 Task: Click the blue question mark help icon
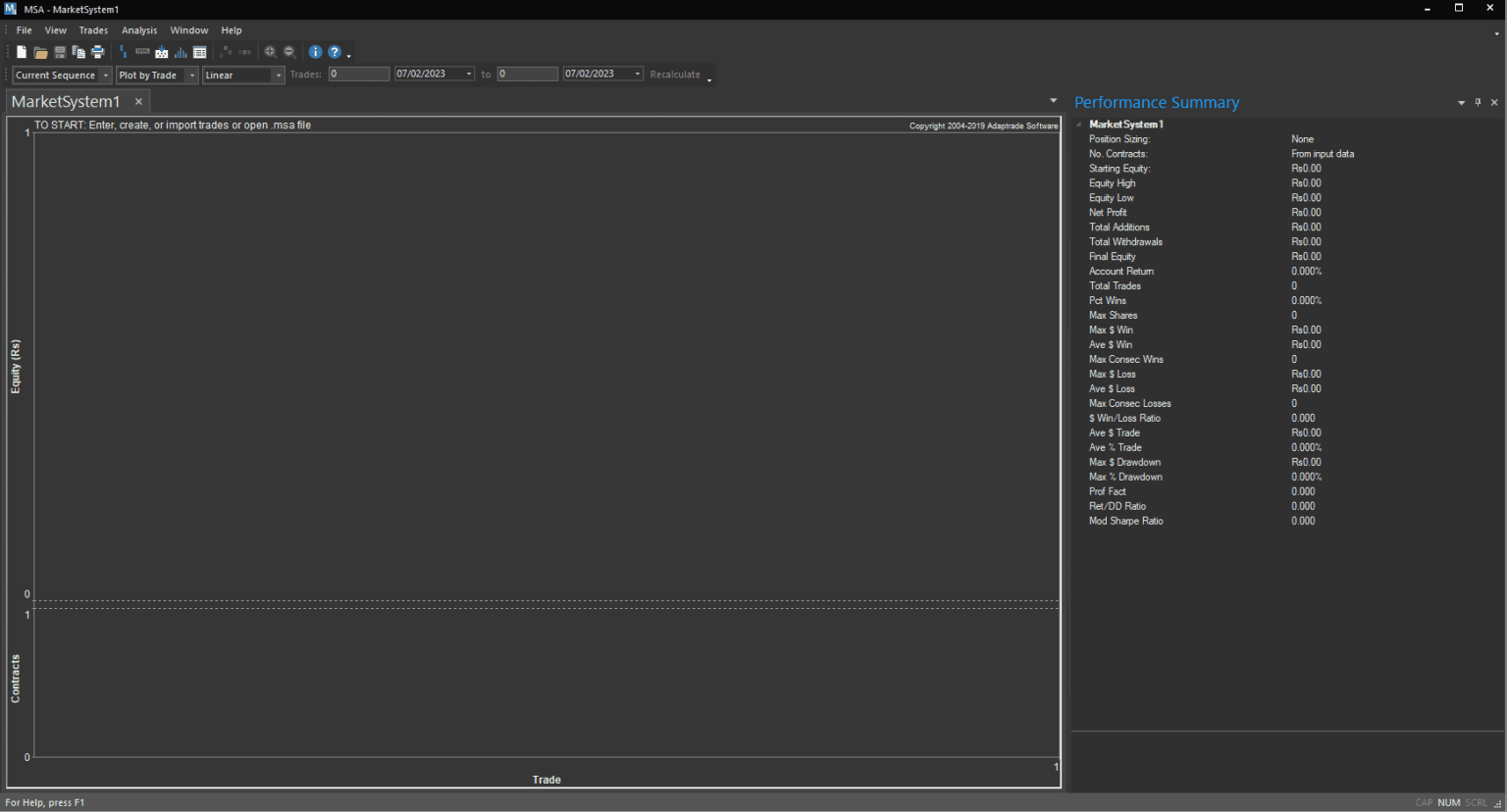pos(335,52)
